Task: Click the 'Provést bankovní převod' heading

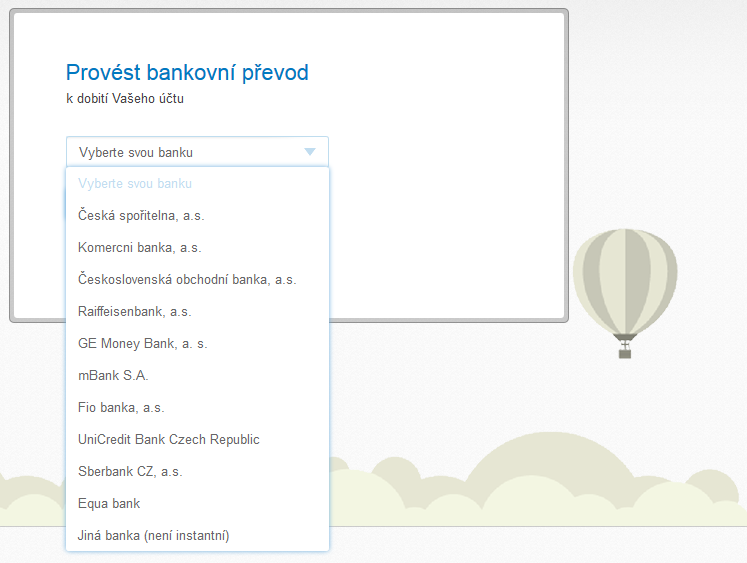Action: pos(187,73)
